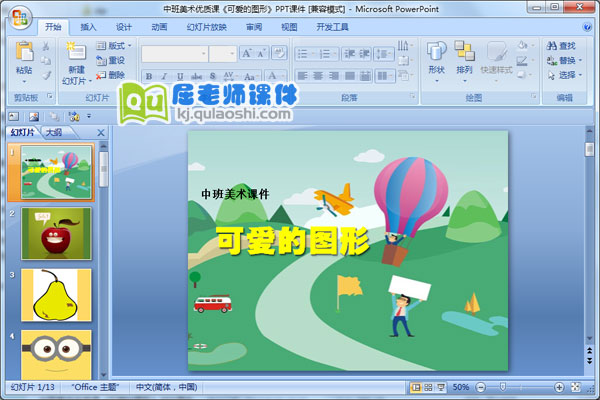The image size is (600, 400).
Task: Close the slides thumbnail pane
Action: 101,133
